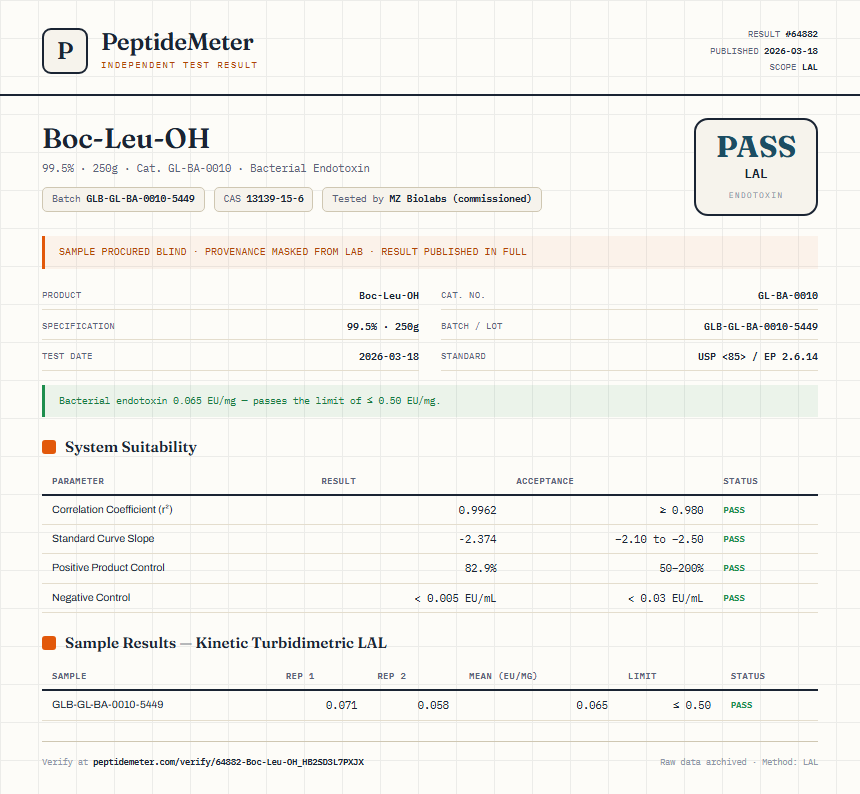The height and width of the screenshot is (794, 860).
Task: Click PASS status for Standard Curve Slope
Action: [734, 539]
